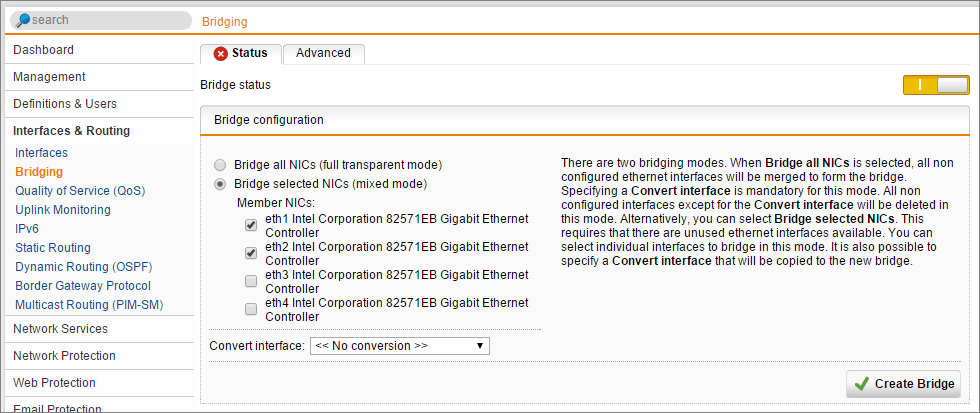This screenshot has width=980, height=413.
Task: Uncheck the eth1 member NIC checkbox
Action: [251, 226]
